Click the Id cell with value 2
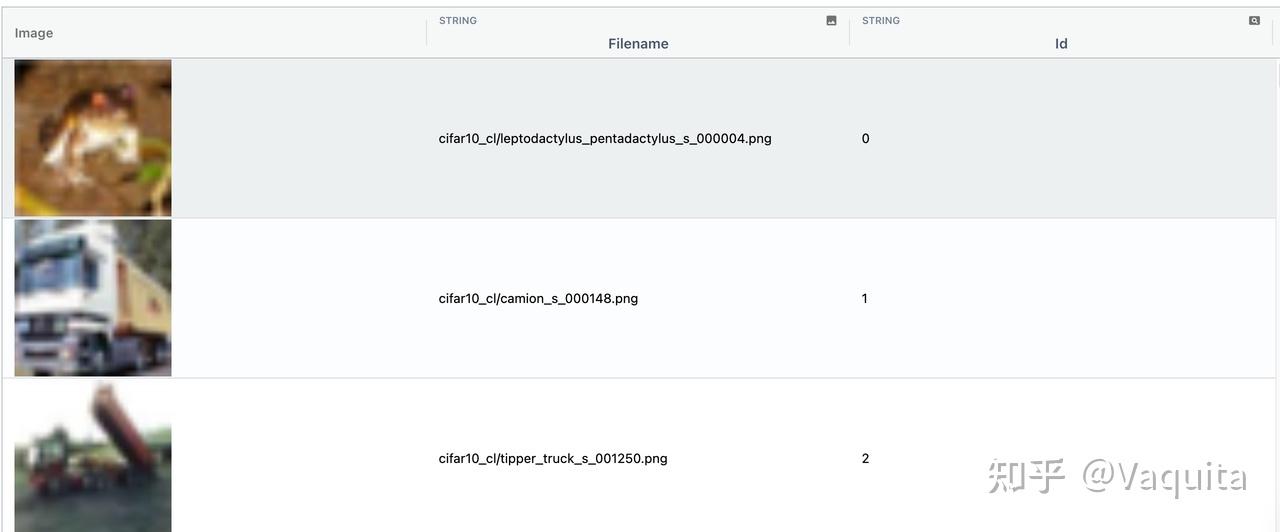Viewport: 1280px width, 532px height. tap(866, 459)
